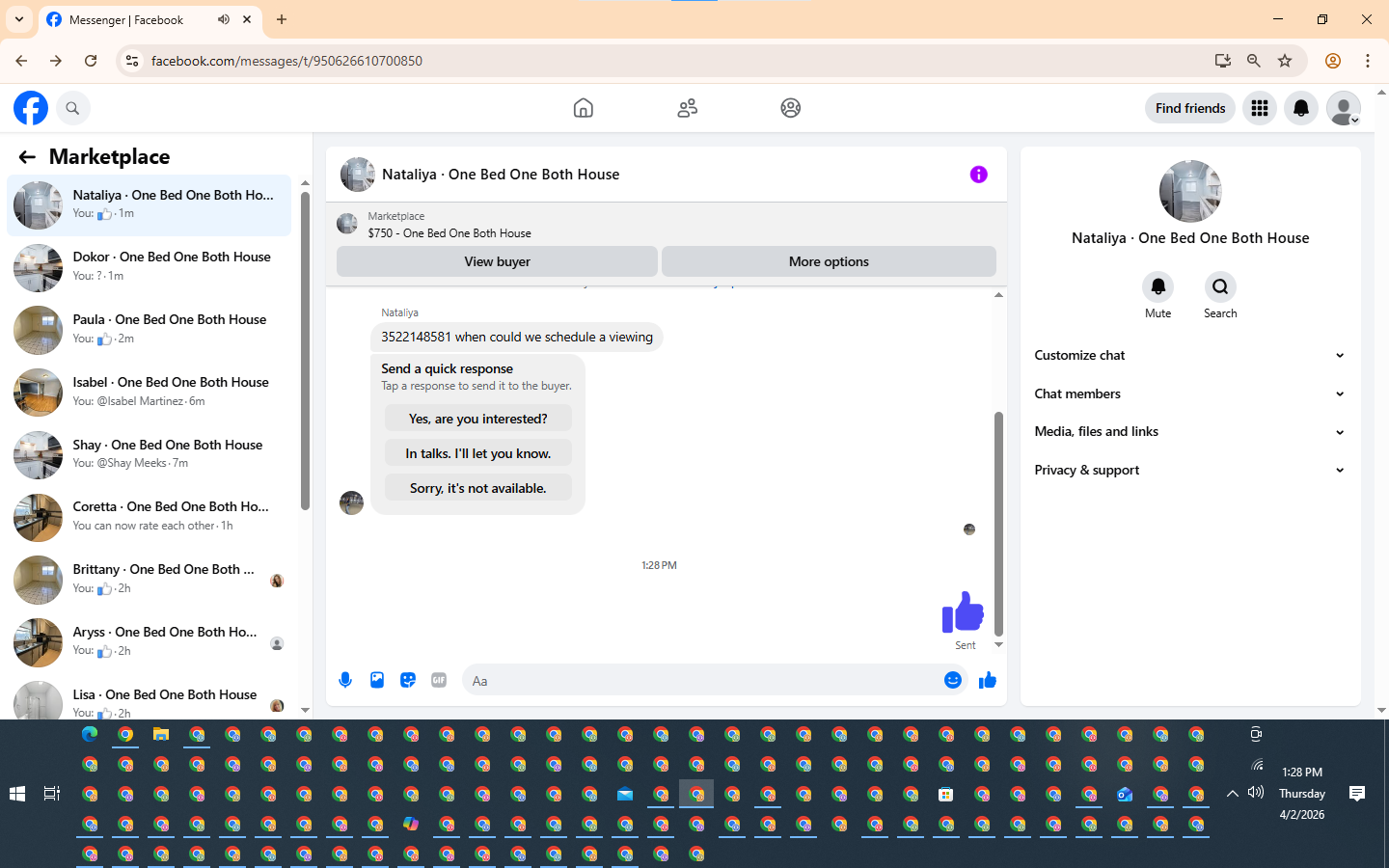Go back with the browser back arrow
The image size is (1389, 868).
click(21, 61)
